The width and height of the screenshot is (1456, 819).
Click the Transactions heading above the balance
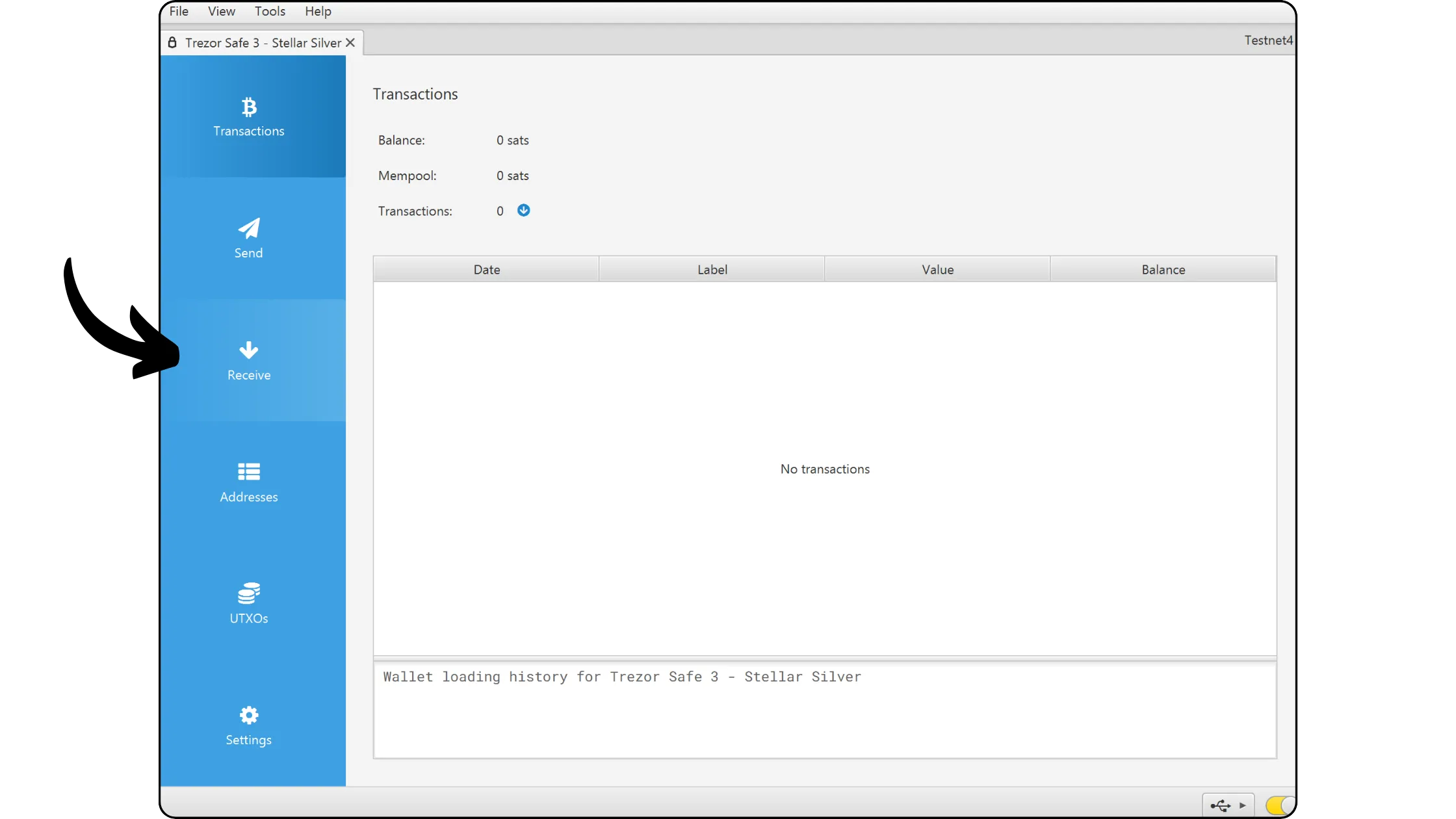click(x=415, y=94)
